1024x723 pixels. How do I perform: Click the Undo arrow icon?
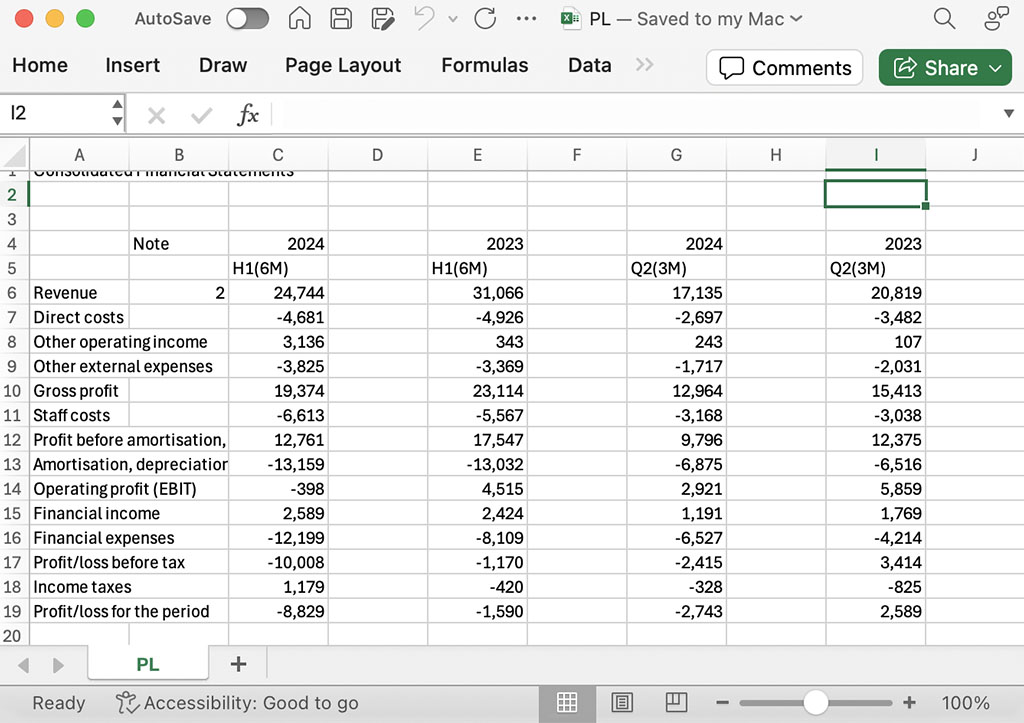click(425, 19)
